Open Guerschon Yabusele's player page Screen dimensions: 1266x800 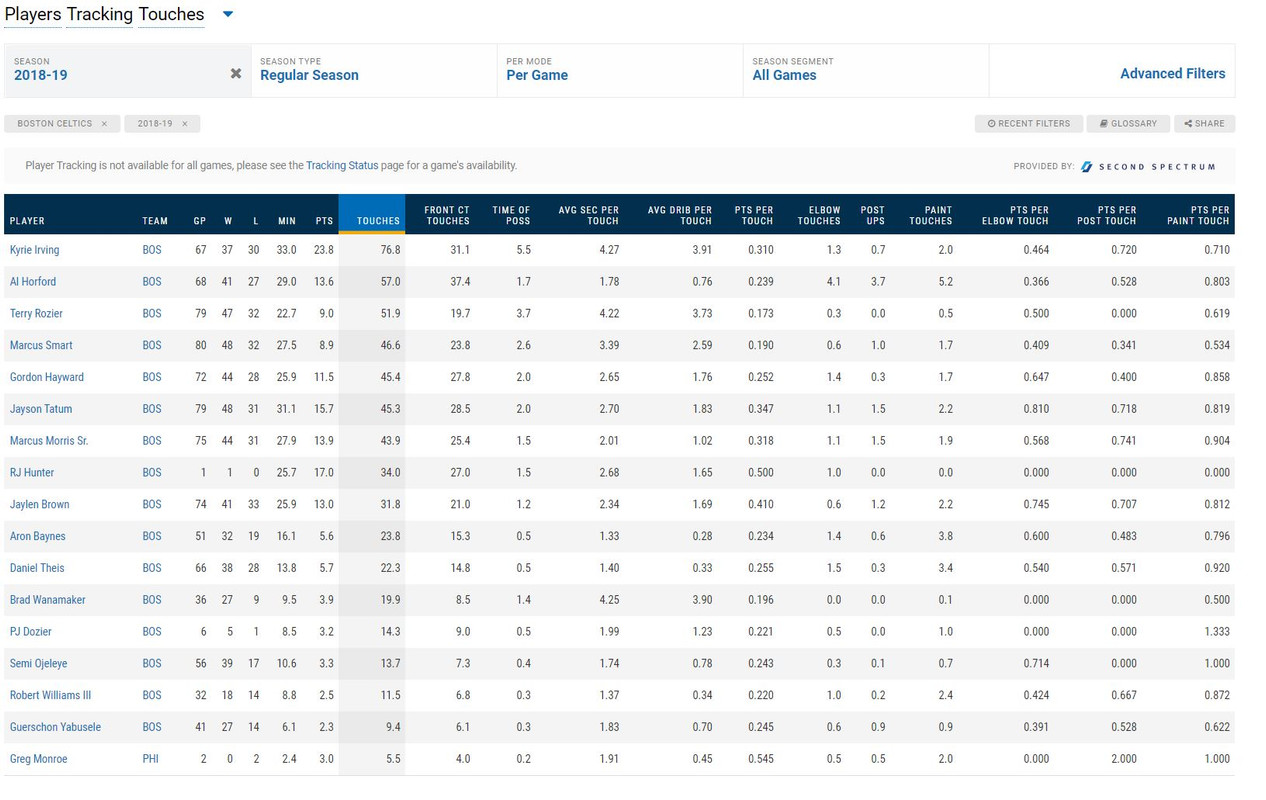(55, 727)
